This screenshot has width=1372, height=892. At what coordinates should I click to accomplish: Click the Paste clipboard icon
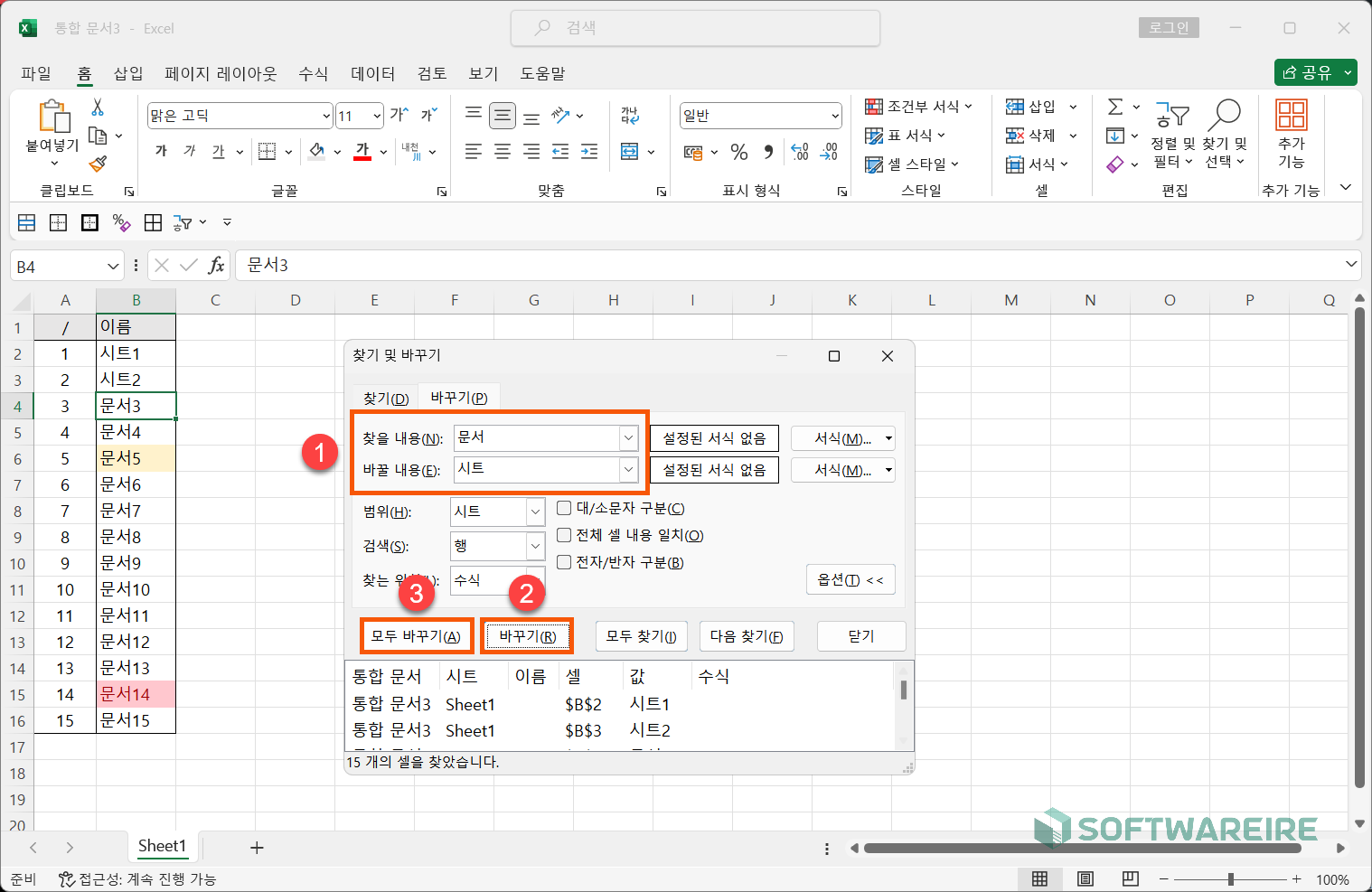(x=54, y=117)
